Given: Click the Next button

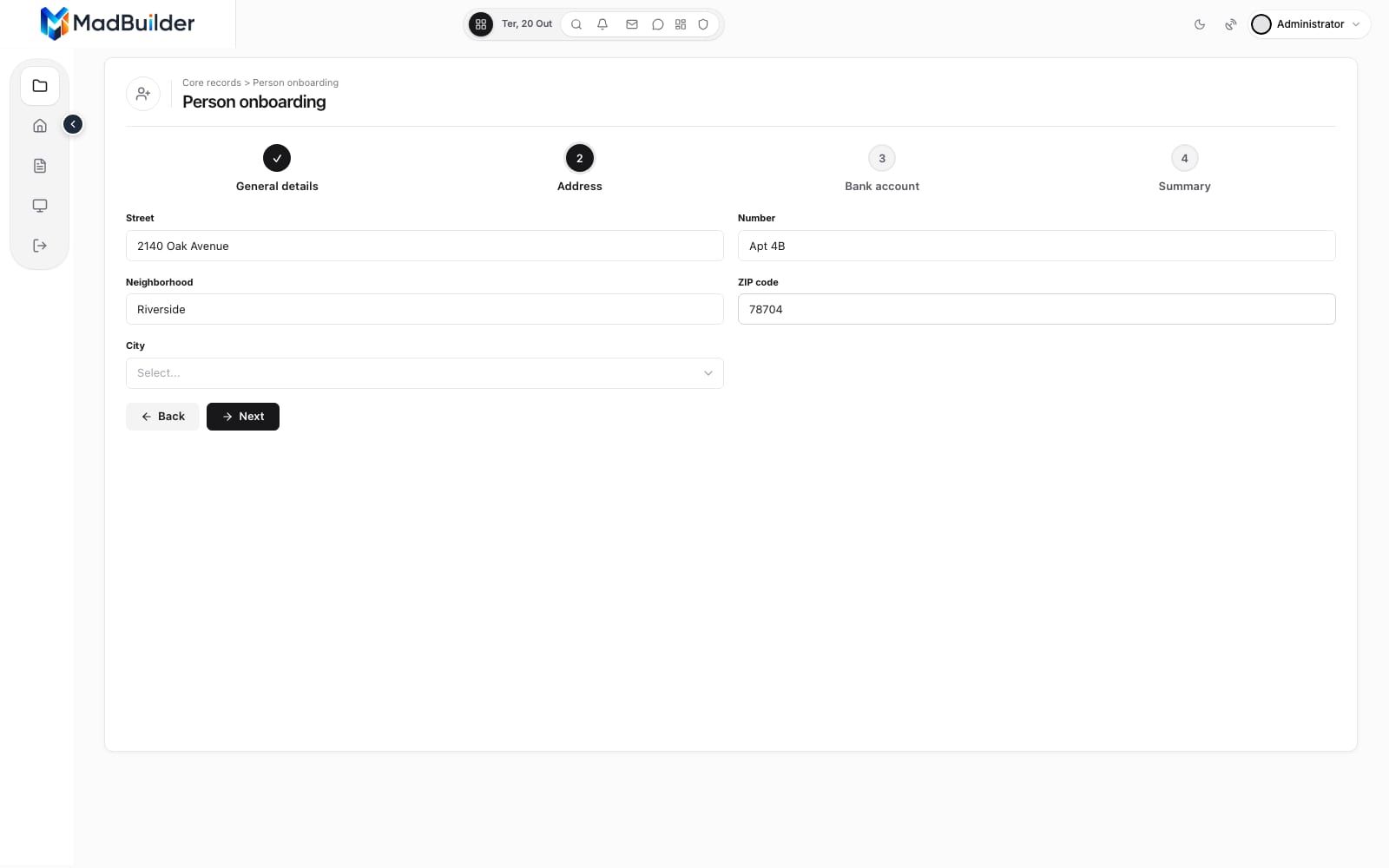Looking at the screenshot, I should click(x=243, y=417).
